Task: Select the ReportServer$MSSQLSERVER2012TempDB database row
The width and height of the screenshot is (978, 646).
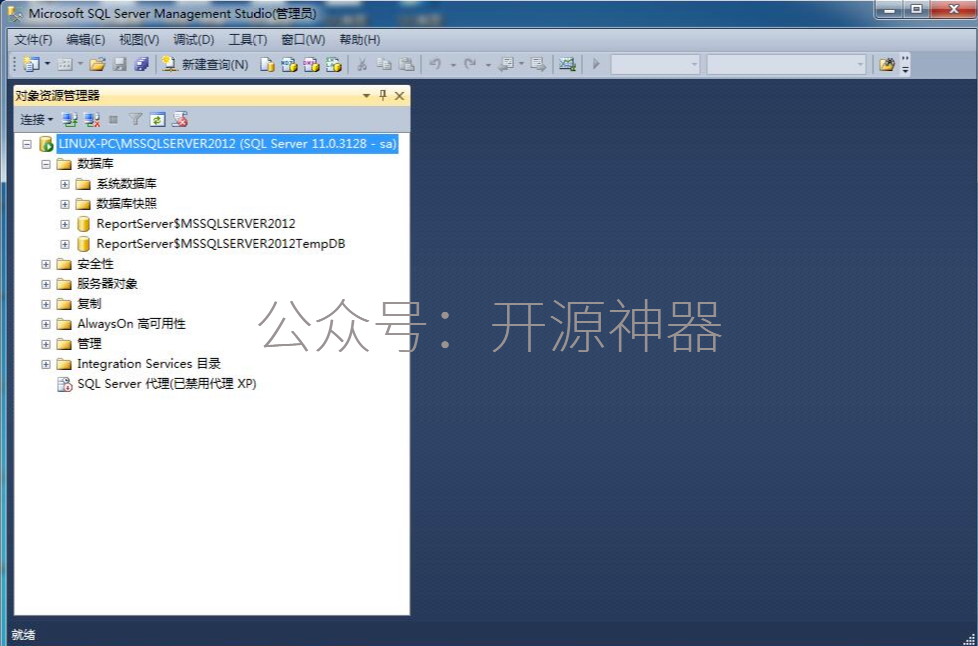Action: coord(220,244)
